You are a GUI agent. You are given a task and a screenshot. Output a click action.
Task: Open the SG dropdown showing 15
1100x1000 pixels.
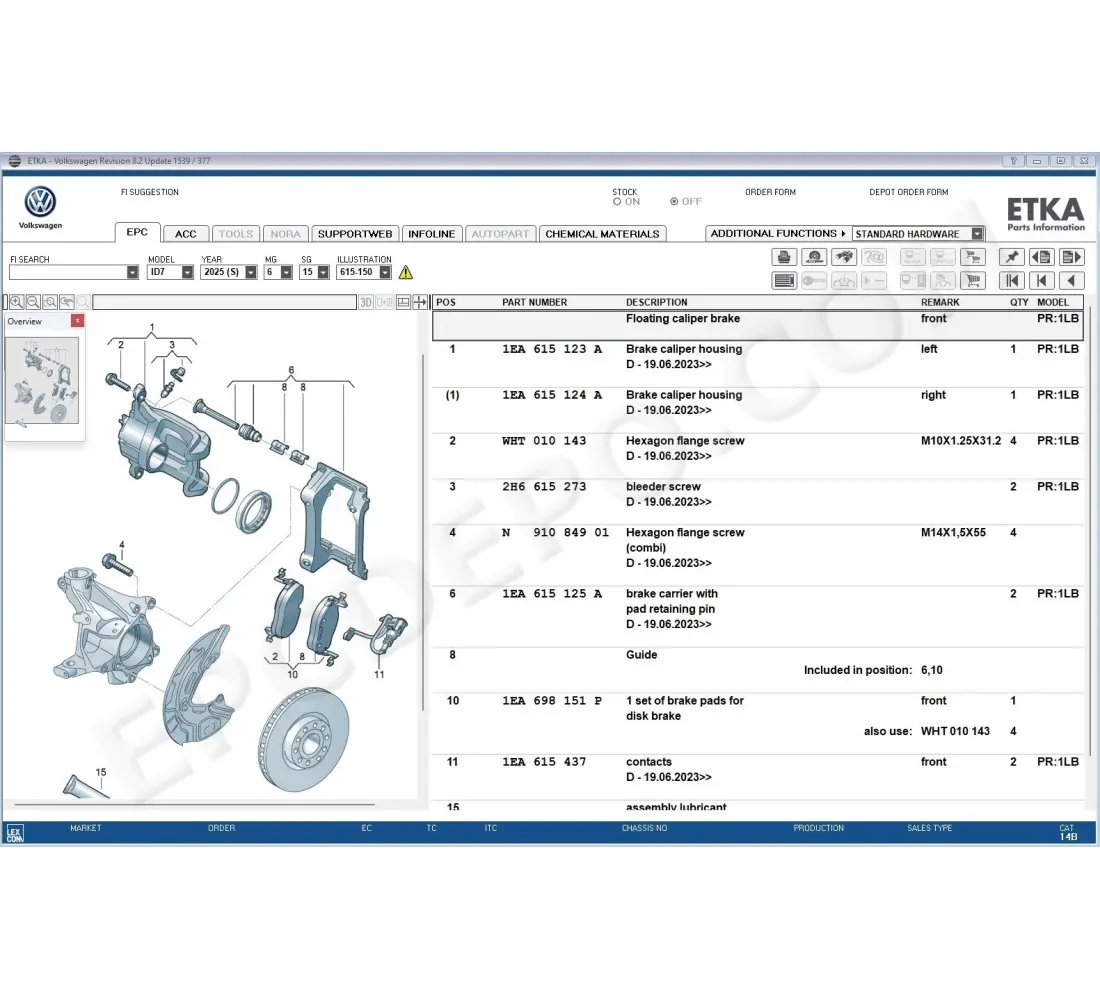pyautogui.click(x=323, y=272)
